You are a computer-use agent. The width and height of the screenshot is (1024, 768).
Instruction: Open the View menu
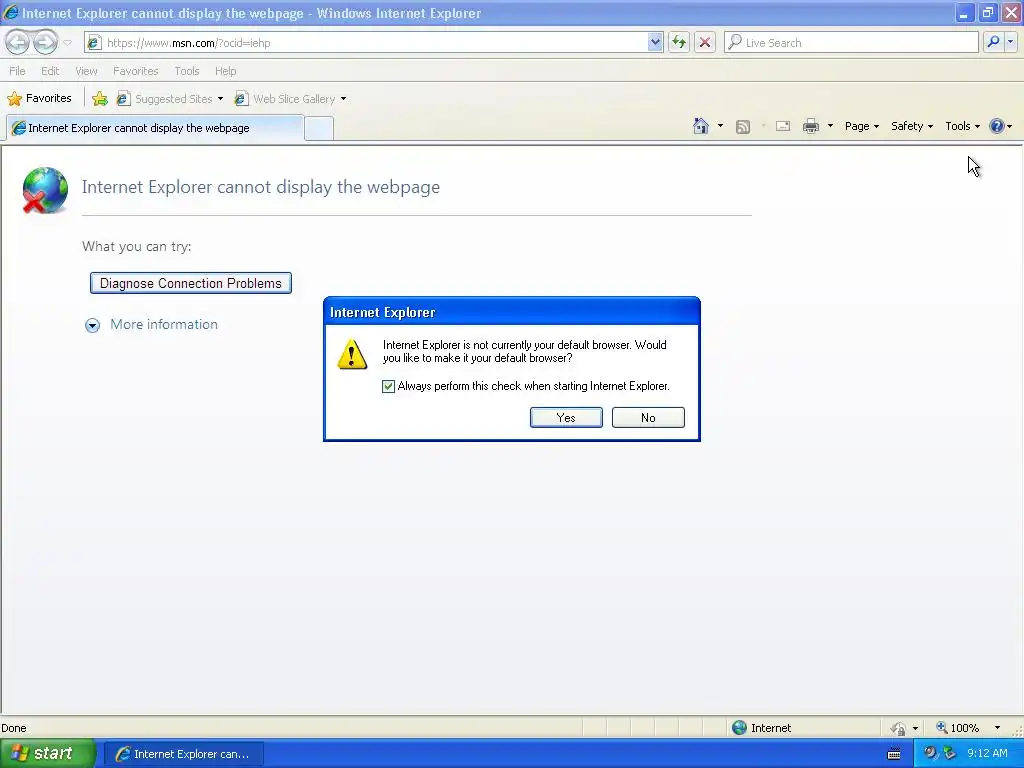click(86, 71)
